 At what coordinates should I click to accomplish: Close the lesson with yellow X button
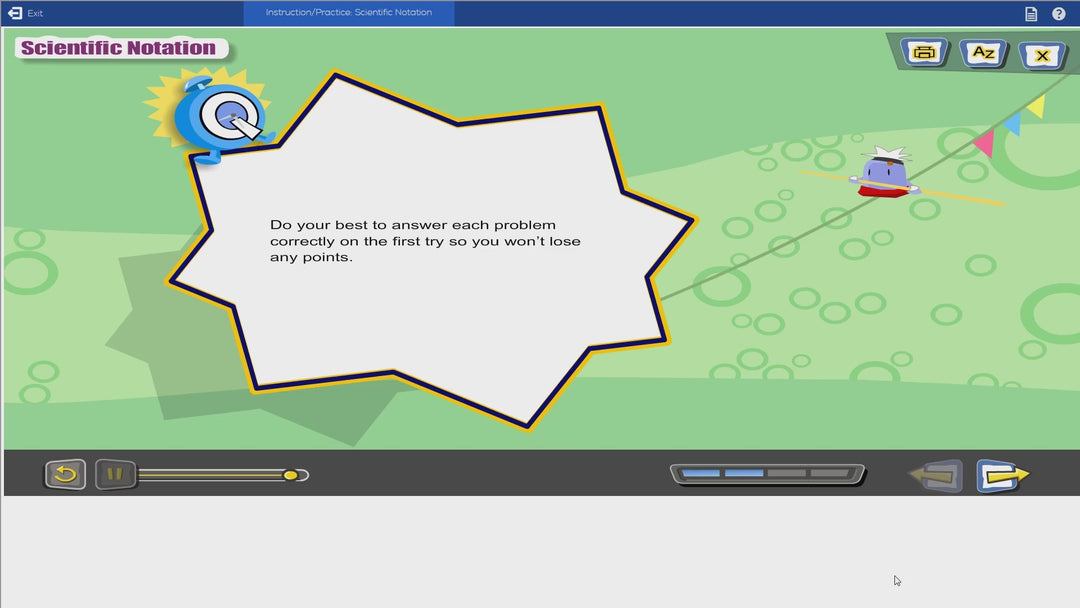(1042, 56)
